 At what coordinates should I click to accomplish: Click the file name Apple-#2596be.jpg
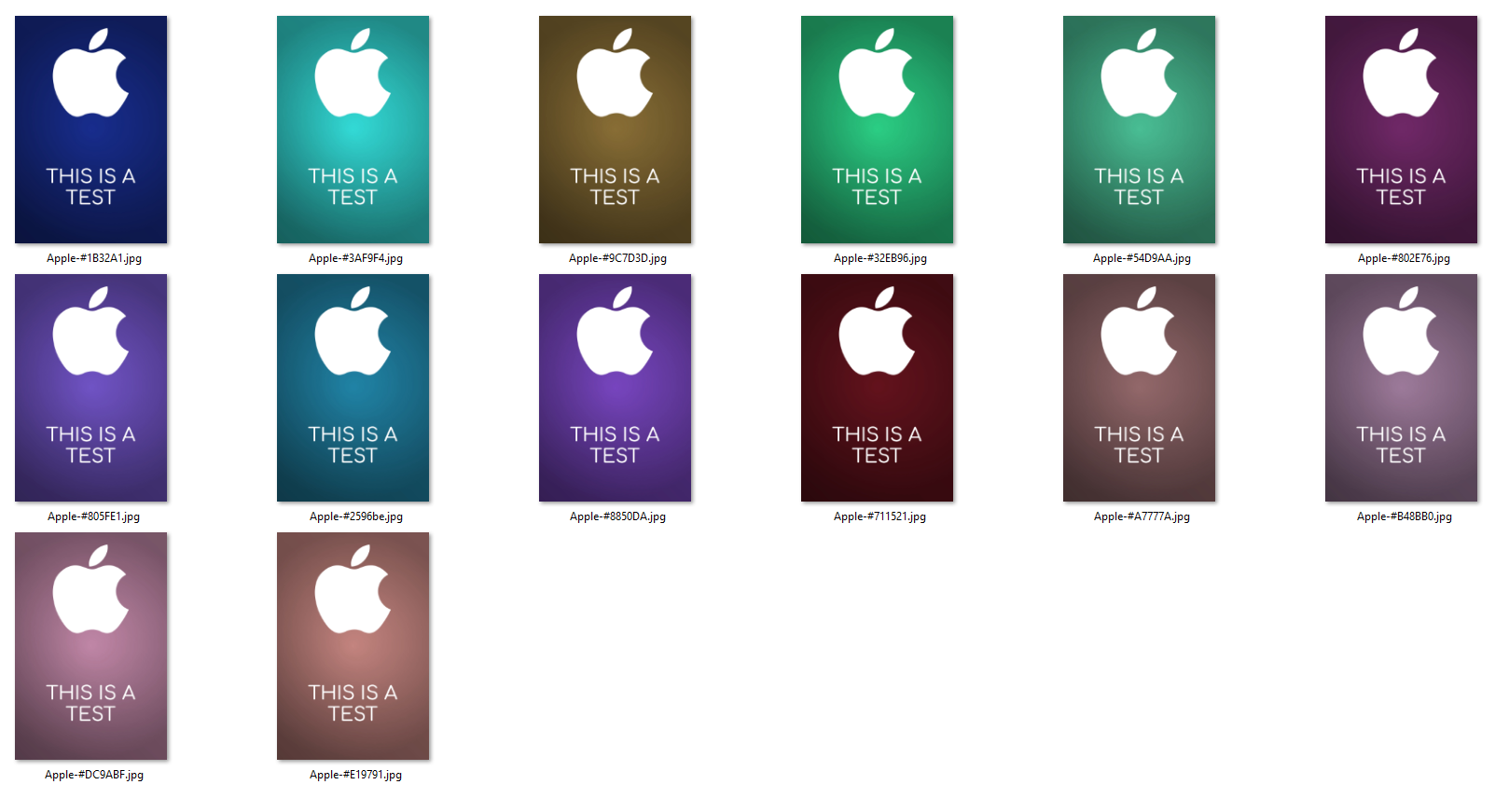point(356,516)
